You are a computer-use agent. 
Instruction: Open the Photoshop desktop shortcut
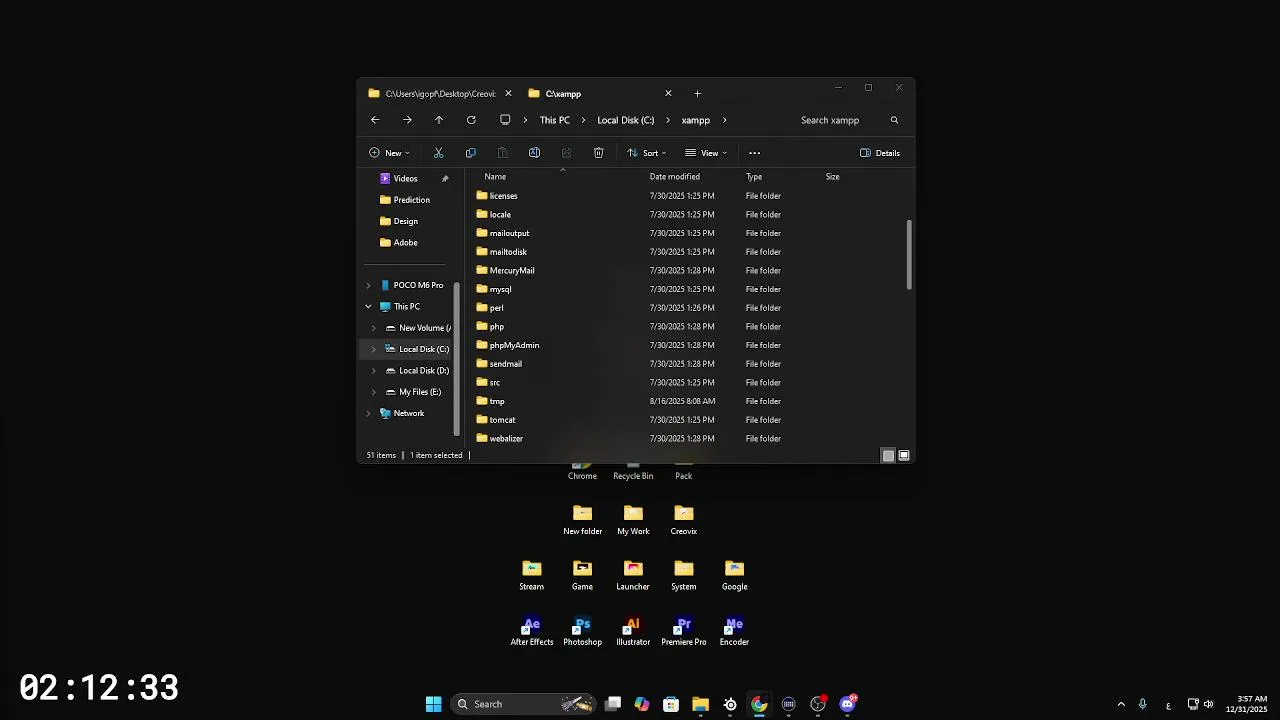pyautogui.click(x=582, y=631)
